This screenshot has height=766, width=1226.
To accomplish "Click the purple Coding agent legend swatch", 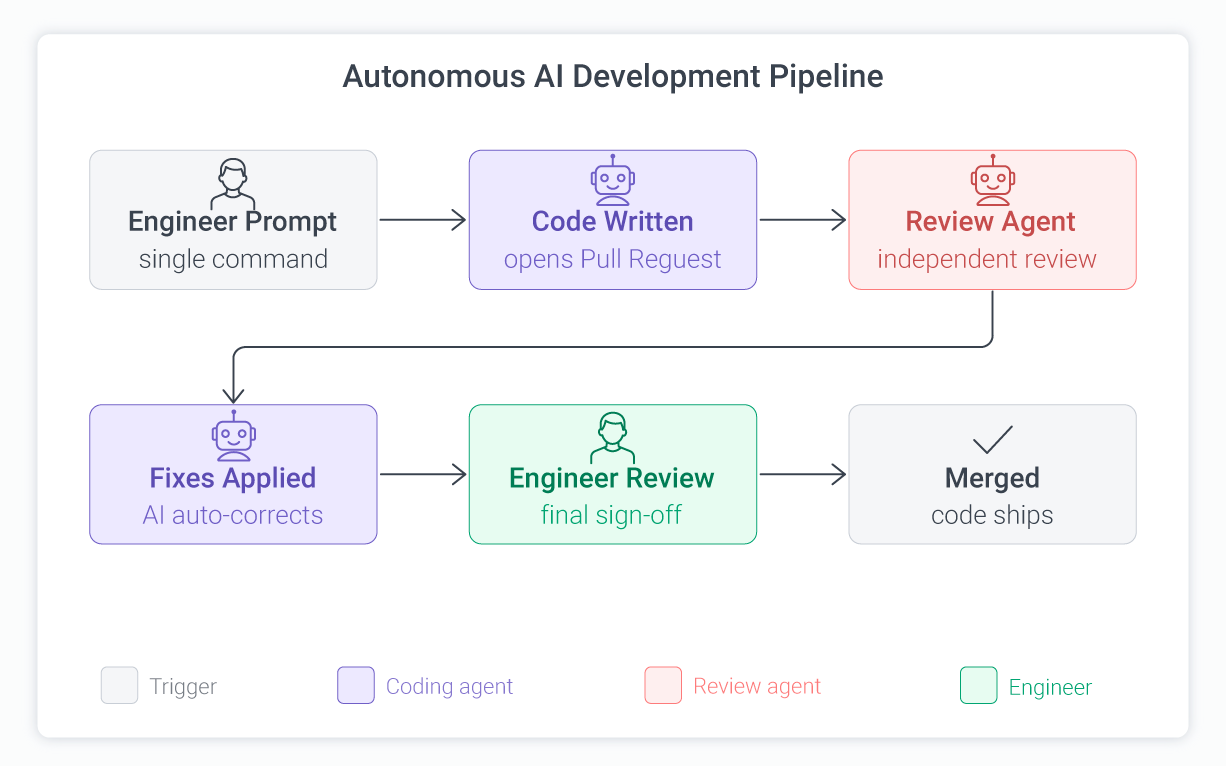I will (356, 686).
